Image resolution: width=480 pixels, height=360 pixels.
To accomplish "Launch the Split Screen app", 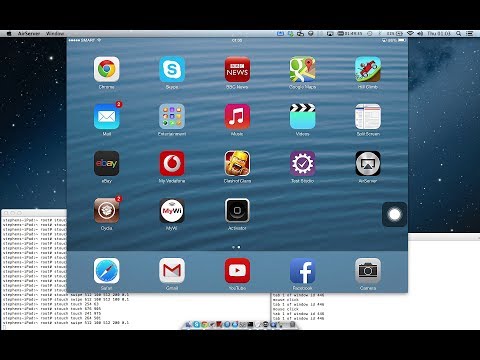I will coord(368,116).
